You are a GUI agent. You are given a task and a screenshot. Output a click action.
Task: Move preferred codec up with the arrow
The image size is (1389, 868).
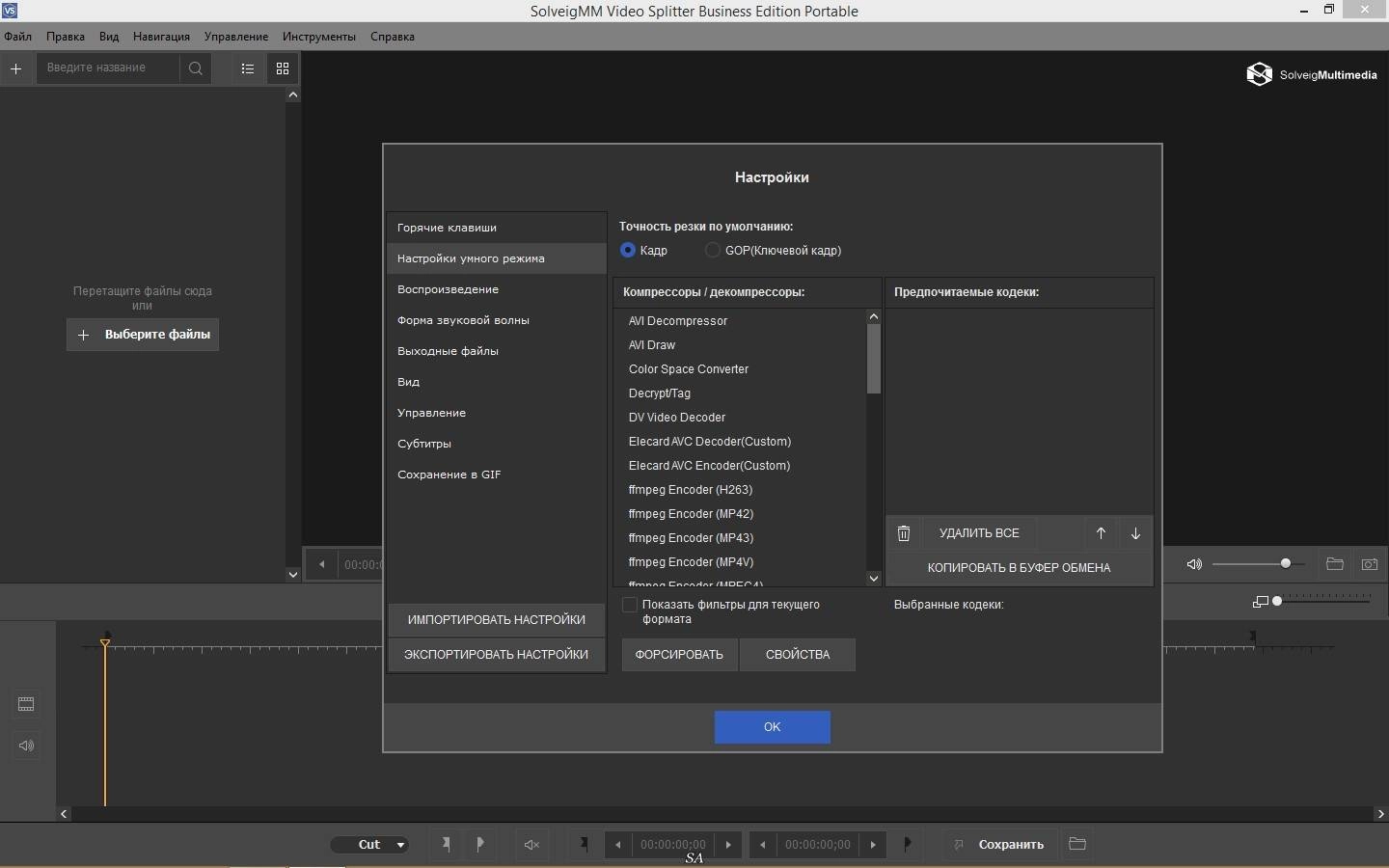(1101, 533)
